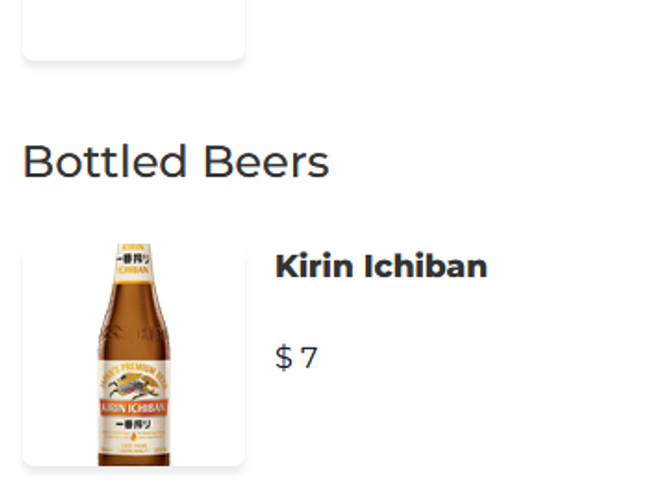Click the "Premium Beer" arc text on label
This screenshot has height=500, width=667.
(134, 365)
